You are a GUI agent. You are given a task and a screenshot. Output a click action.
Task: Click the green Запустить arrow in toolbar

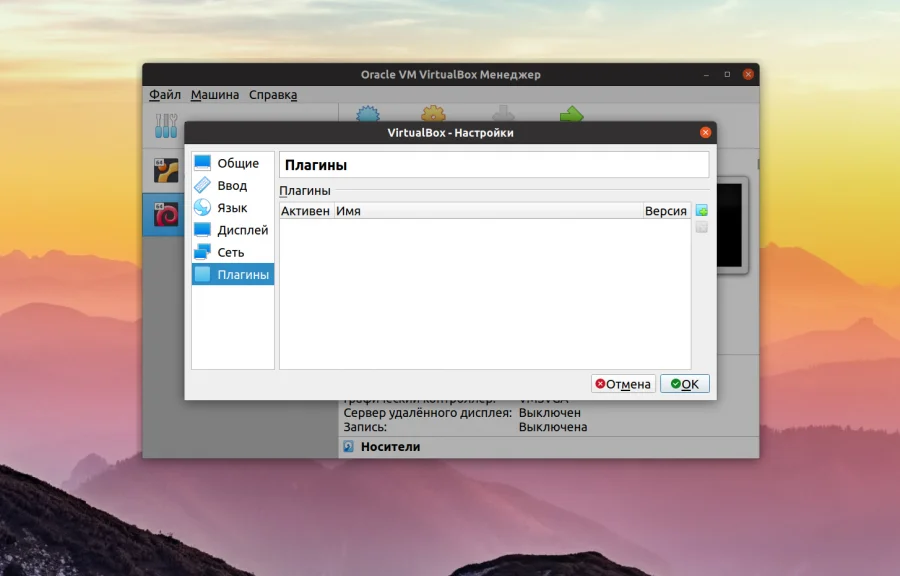570,115
